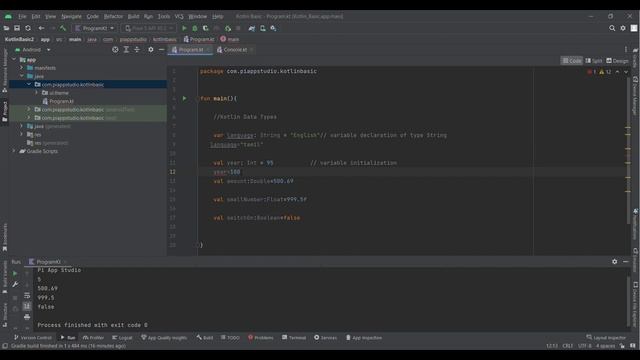The height and width of the screenshot is (360, 640).
Task: Expand the manifests folder
Action: (22, 68)
